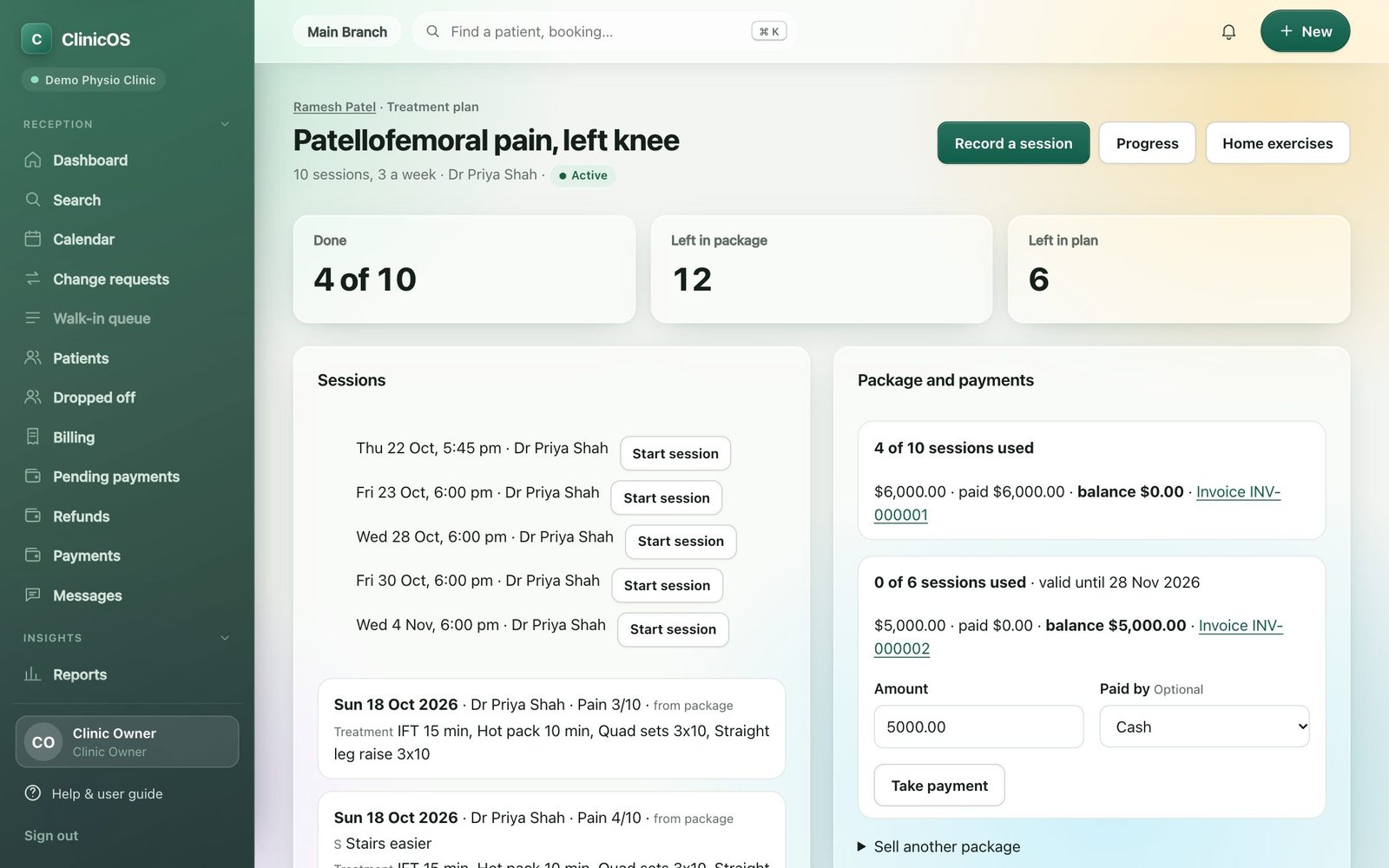The width and height of the screenshot is (1389, 868).
Task: Click the Patients people icon
Action: [x=33, y=358]
